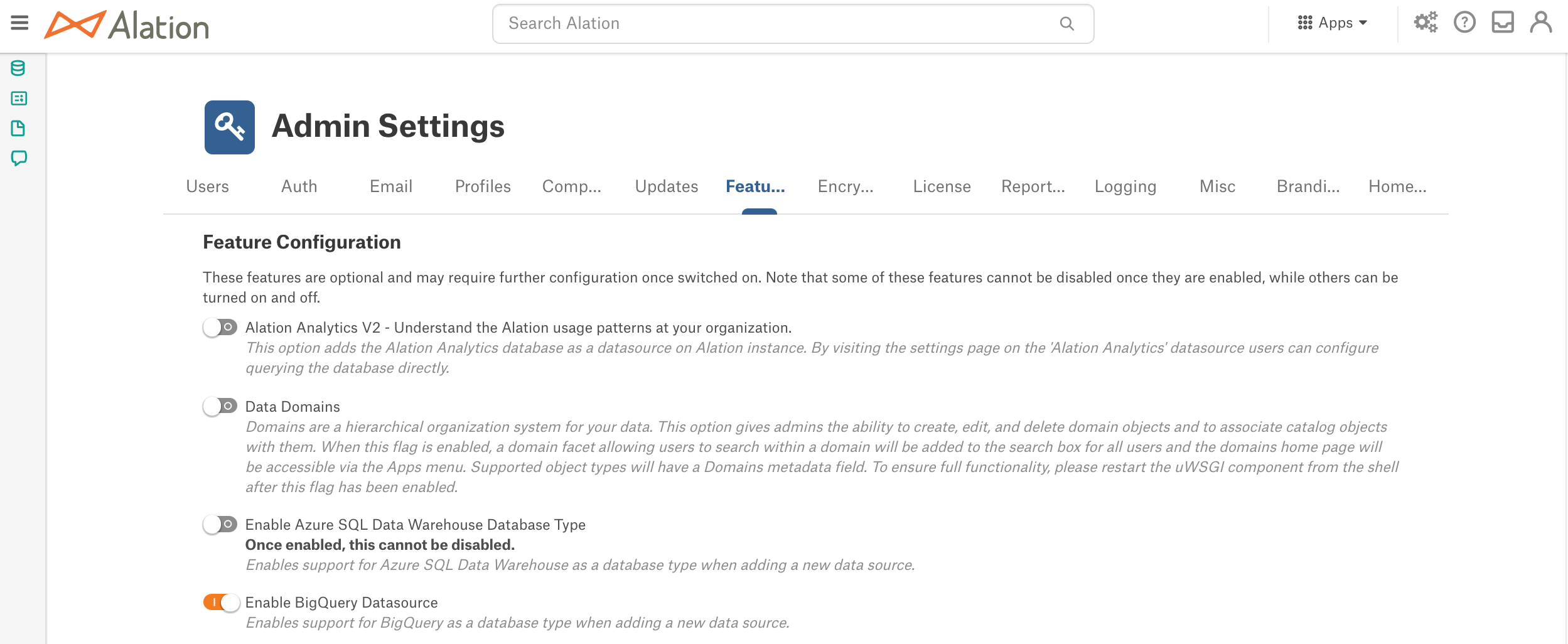Viewport: 1568px width, 644px height.
Task: Click the Alation logo
Action: (x=126, y=25)
